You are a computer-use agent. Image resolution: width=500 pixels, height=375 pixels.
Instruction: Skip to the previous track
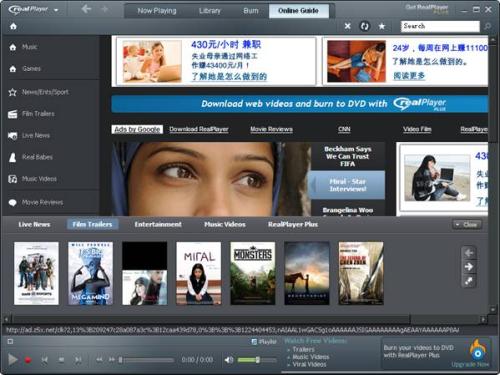(44, 360)
